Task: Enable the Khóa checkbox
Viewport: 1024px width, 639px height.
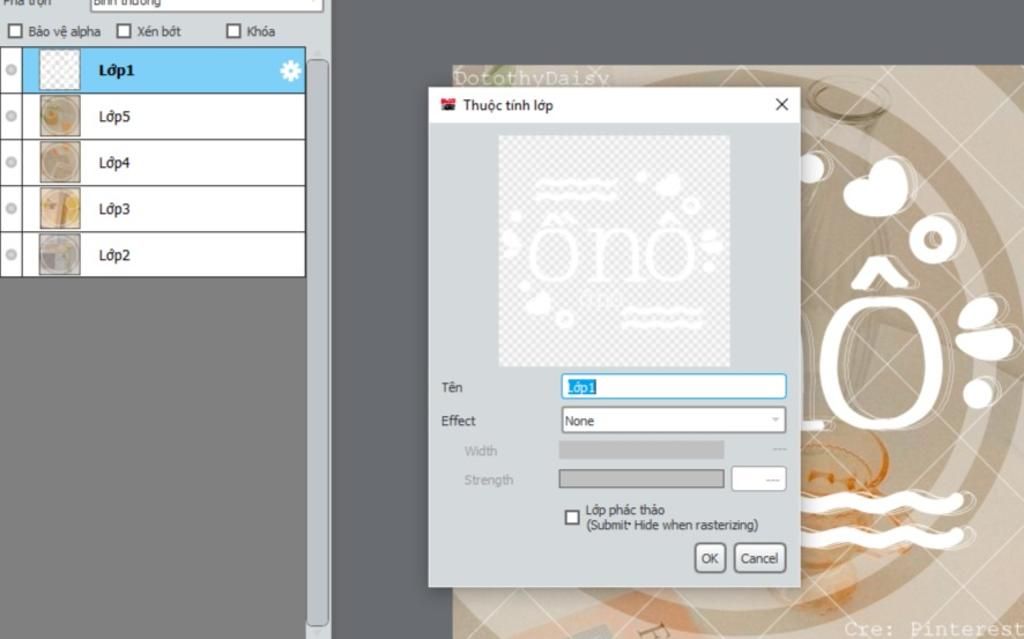Action: [x=233, y=31]
